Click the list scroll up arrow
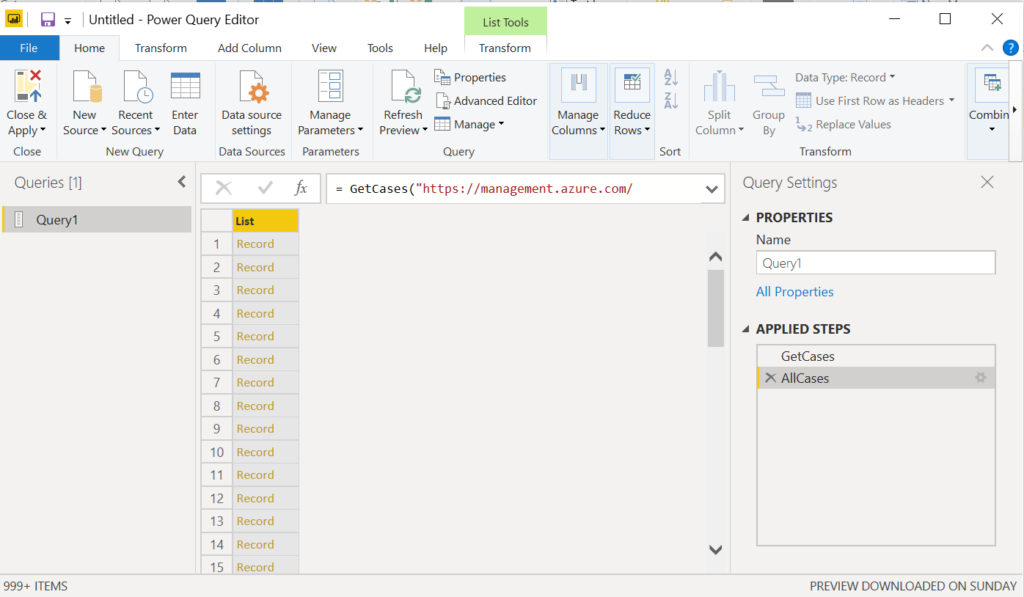This screenshot has width=1024, height=597. pos(716,257)
